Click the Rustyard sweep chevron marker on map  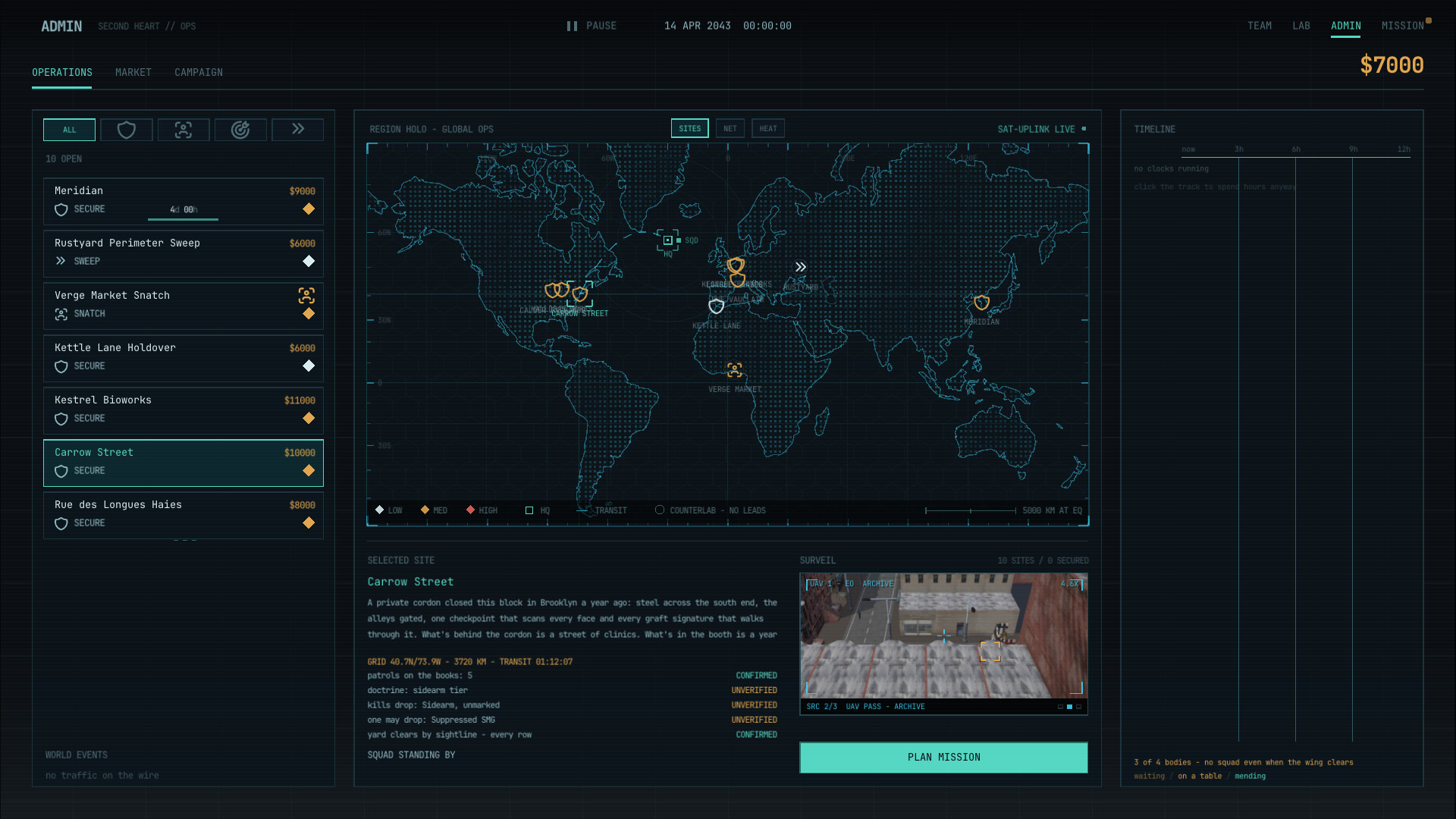tap(801, 267)
